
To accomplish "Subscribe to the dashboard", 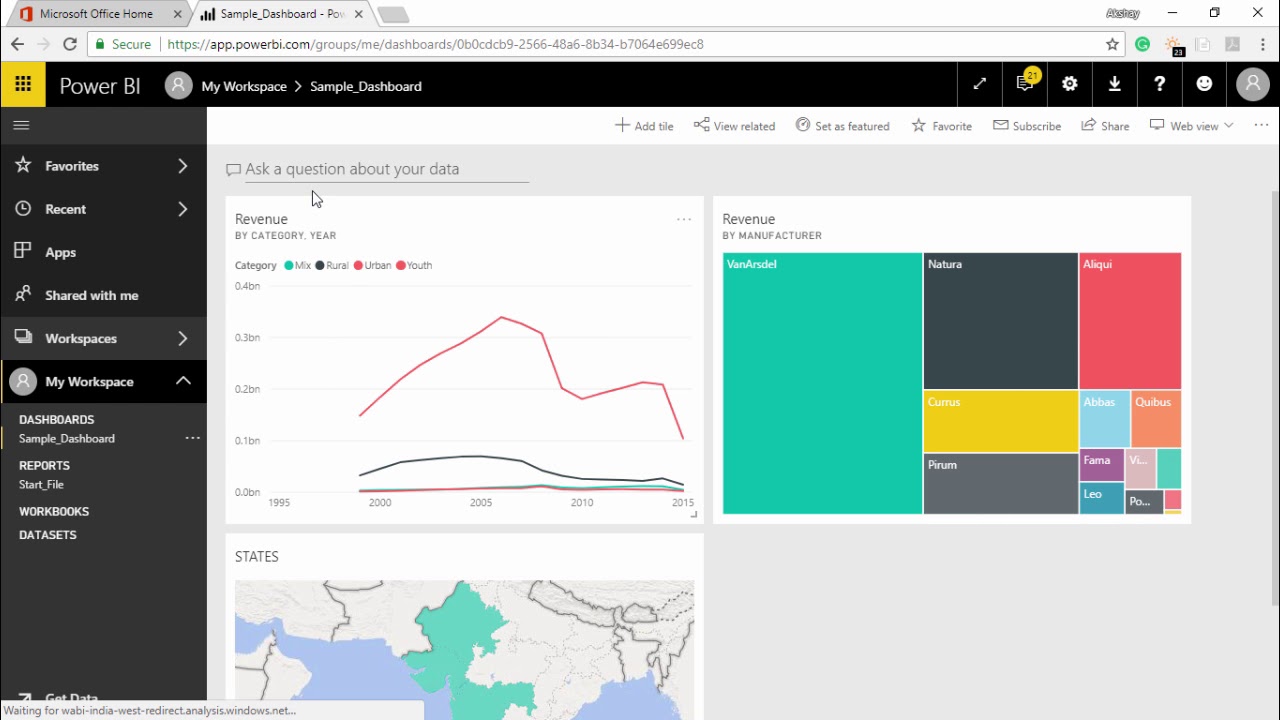I will tap(1027, 126).
